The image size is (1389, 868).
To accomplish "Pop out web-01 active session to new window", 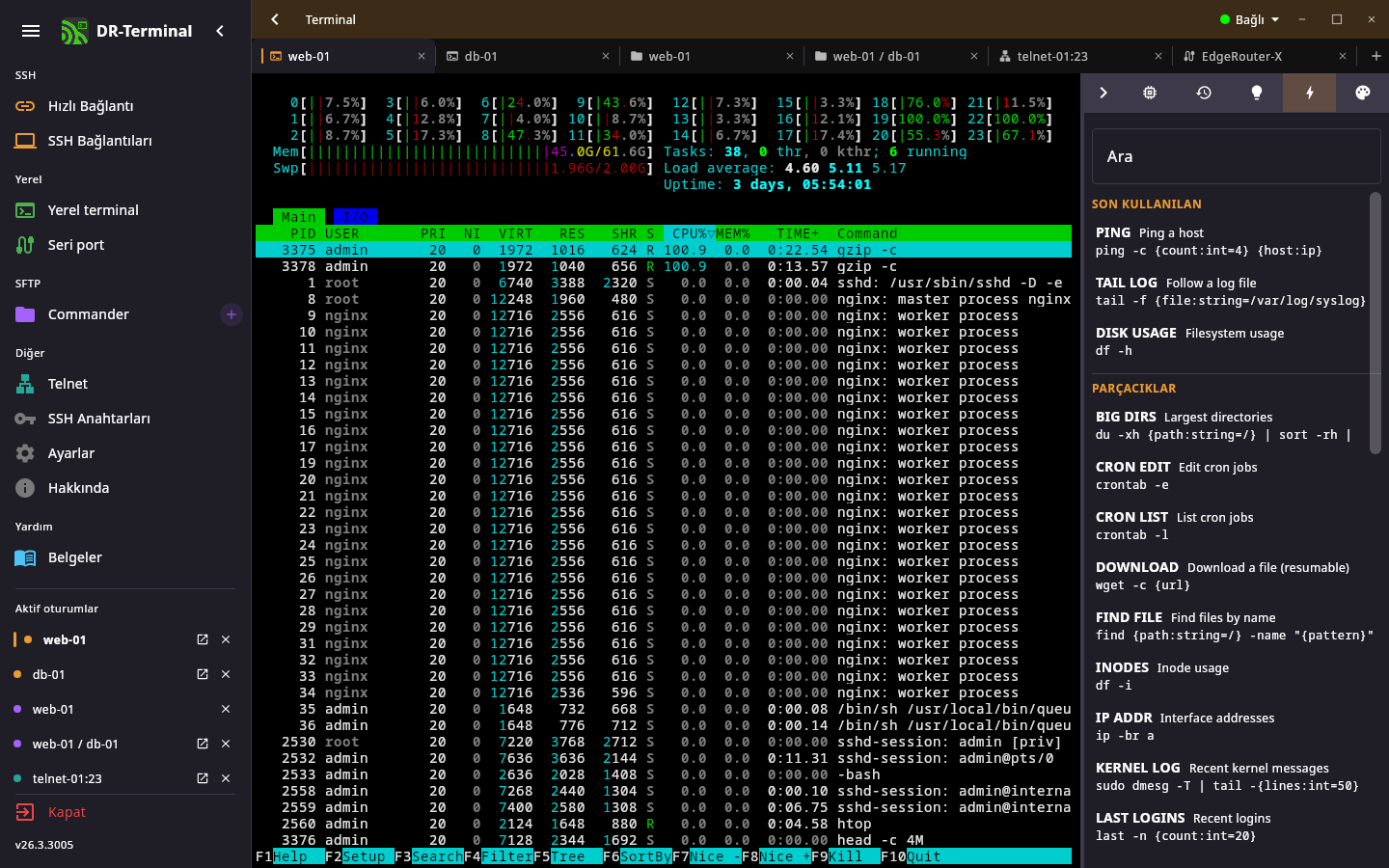I will tap(203, 639).
